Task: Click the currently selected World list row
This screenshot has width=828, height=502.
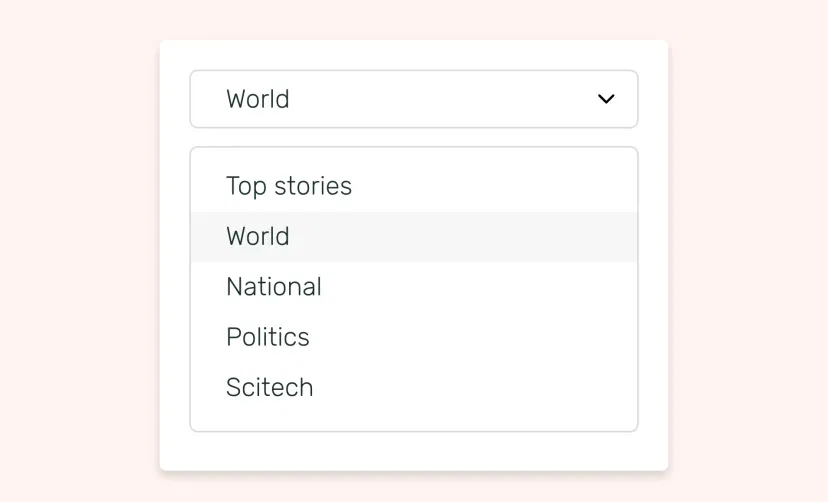Action: [413, 237]
